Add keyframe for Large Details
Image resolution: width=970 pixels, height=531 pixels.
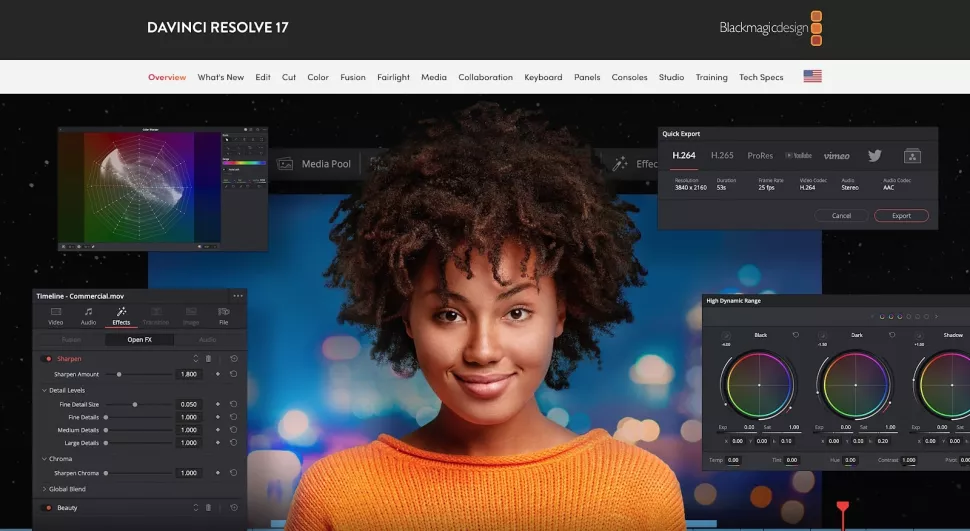click(x=218, y=442)
